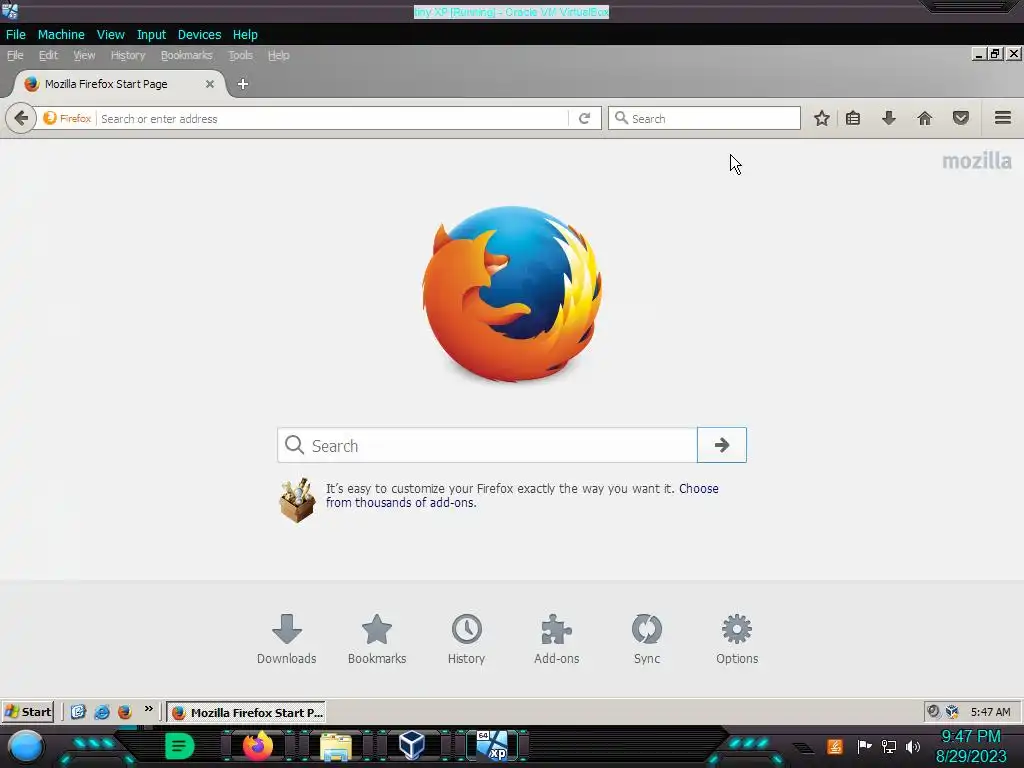Click host tray volume speaker icon
This screenshot has height=768, width=1024.
pyautogui.click(x=913, y=746)
